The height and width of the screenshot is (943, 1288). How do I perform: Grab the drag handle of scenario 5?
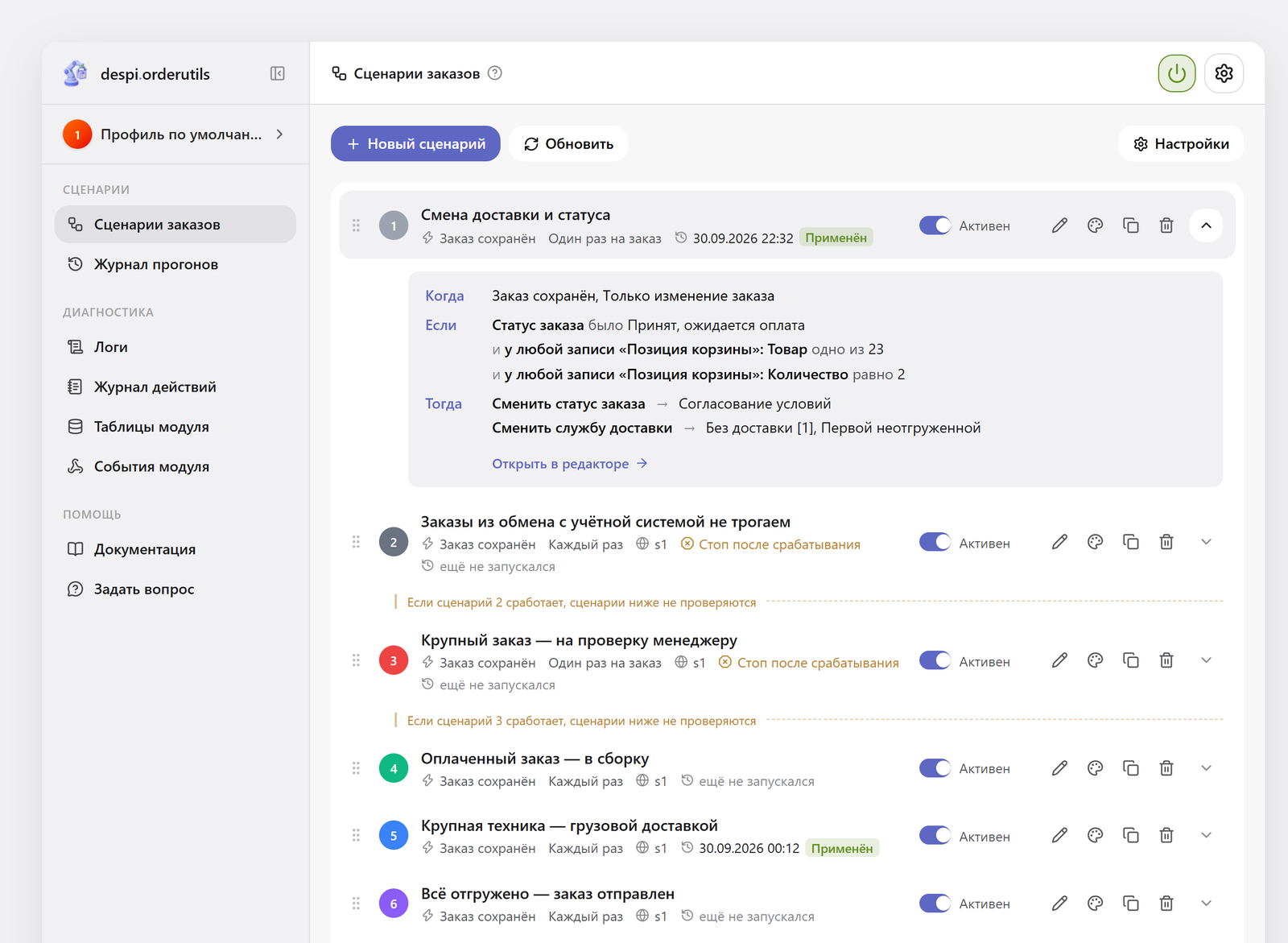tap(356, 835)
